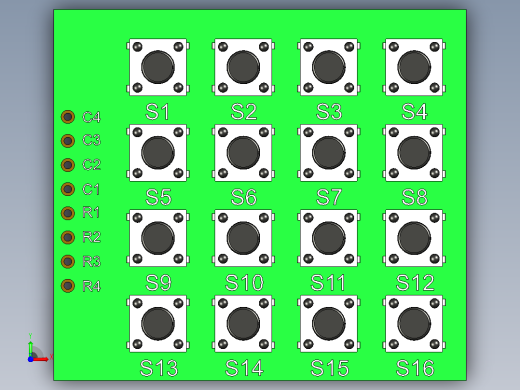This screenshot has height=390, width=520.
Task: Select the push button above label S6
Action: pyautogui.click(x=243, y=153)
